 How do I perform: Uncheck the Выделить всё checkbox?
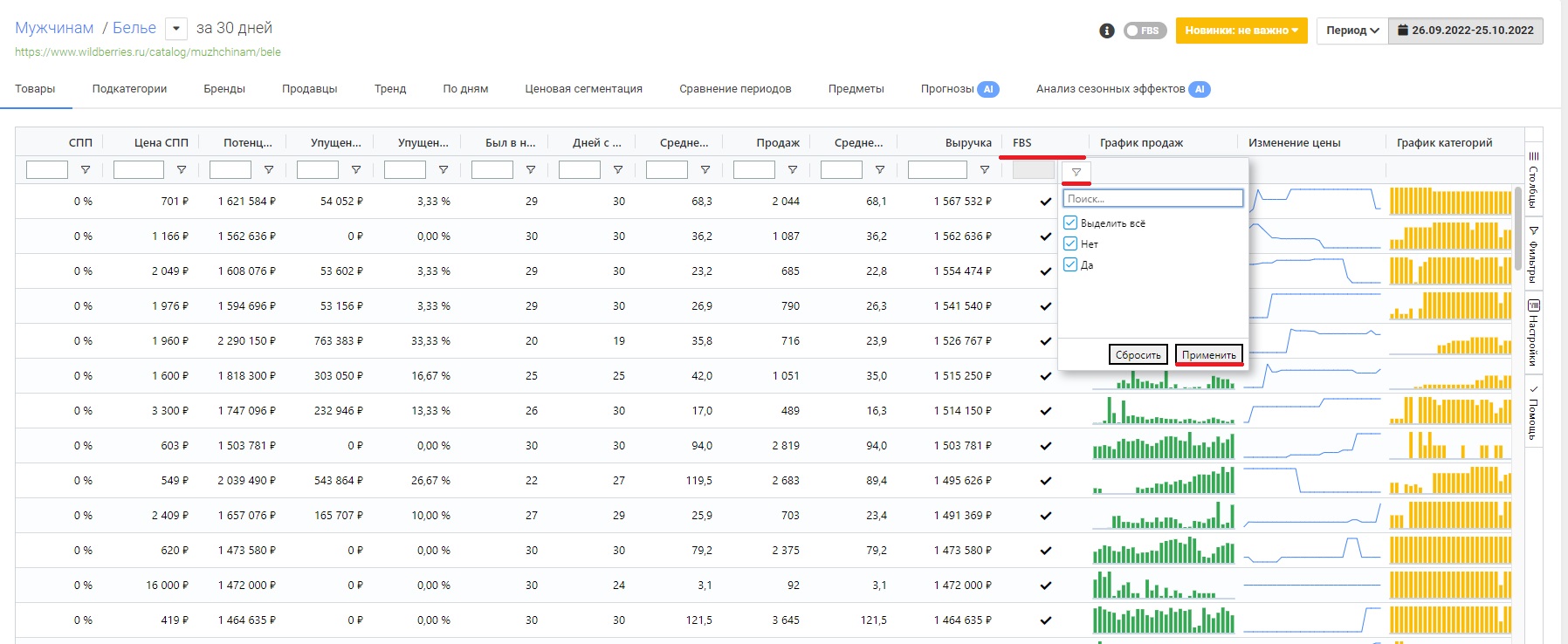(x=1070, y=223)
